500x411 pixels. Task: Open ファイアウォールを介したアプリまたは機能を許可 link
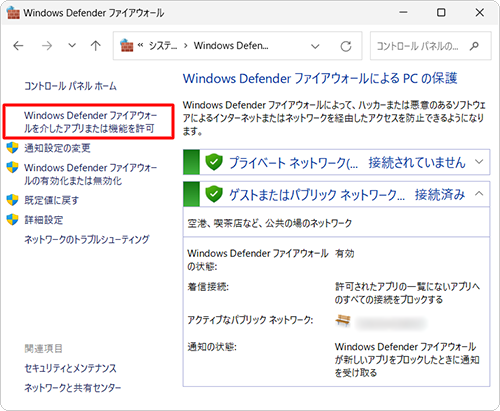click(90, 122)
